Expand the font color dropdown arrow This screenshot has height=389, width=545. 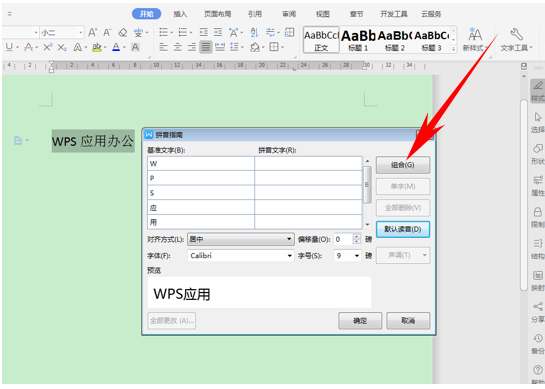[x=124, y=47]
